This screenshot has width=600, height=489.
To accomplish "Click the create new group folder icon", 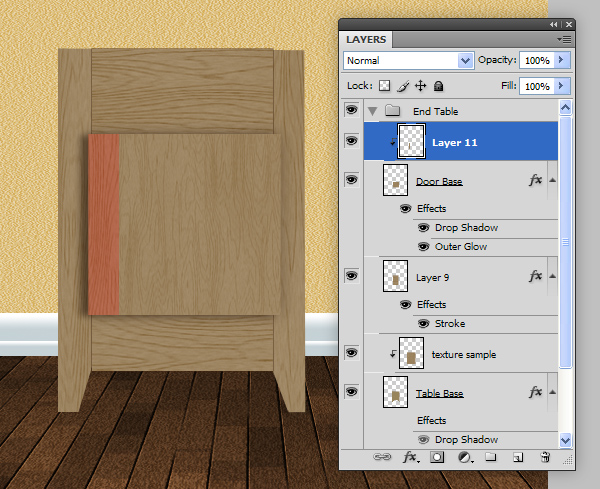I will [491, 457].
